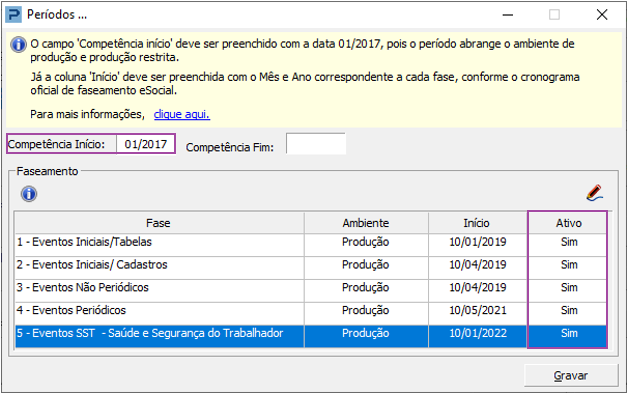Click the Gravar button
Image resolution: width=629 pixels, height=396 pixels.
point(571,376)
